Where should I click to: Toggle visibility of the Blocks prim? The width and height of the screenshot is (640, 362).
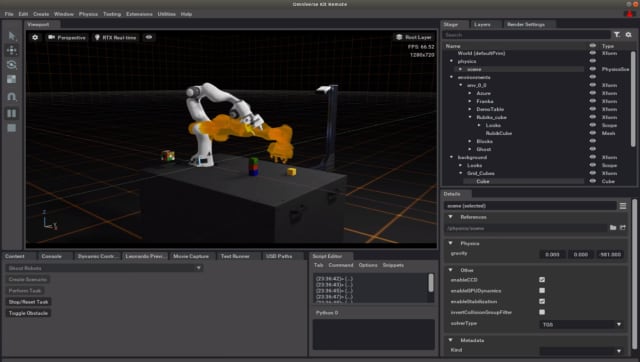tap(593, 141)
